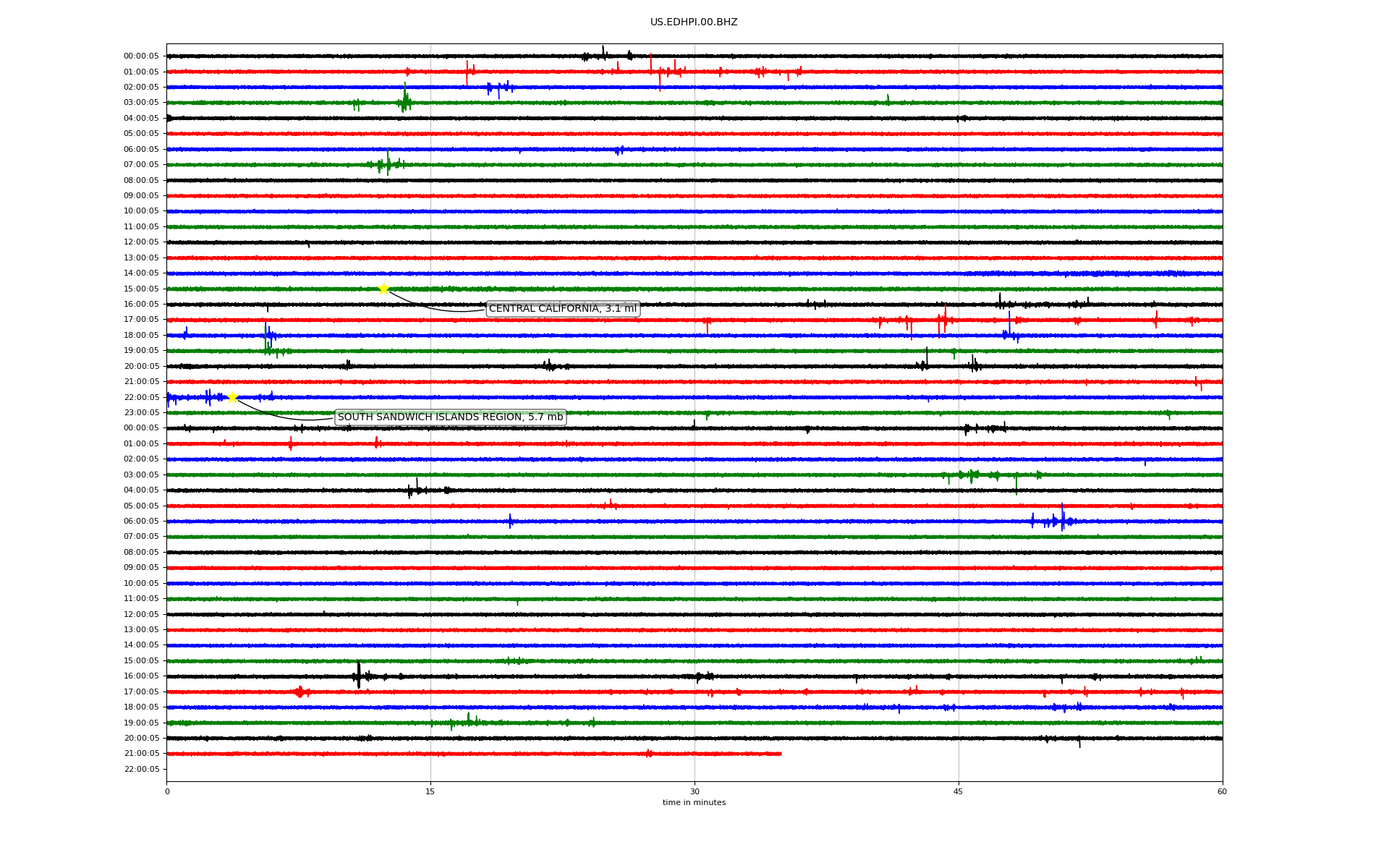Click the large black spike on the lower 16:00:05 trace

[x=359, y=675]
